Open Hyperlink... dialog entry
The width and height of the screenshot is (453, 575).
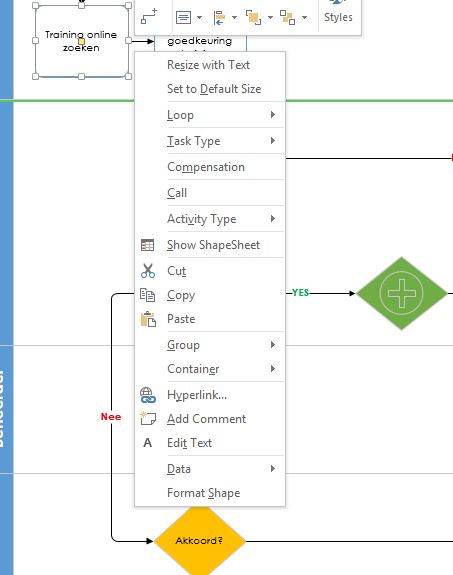point(210,395)
